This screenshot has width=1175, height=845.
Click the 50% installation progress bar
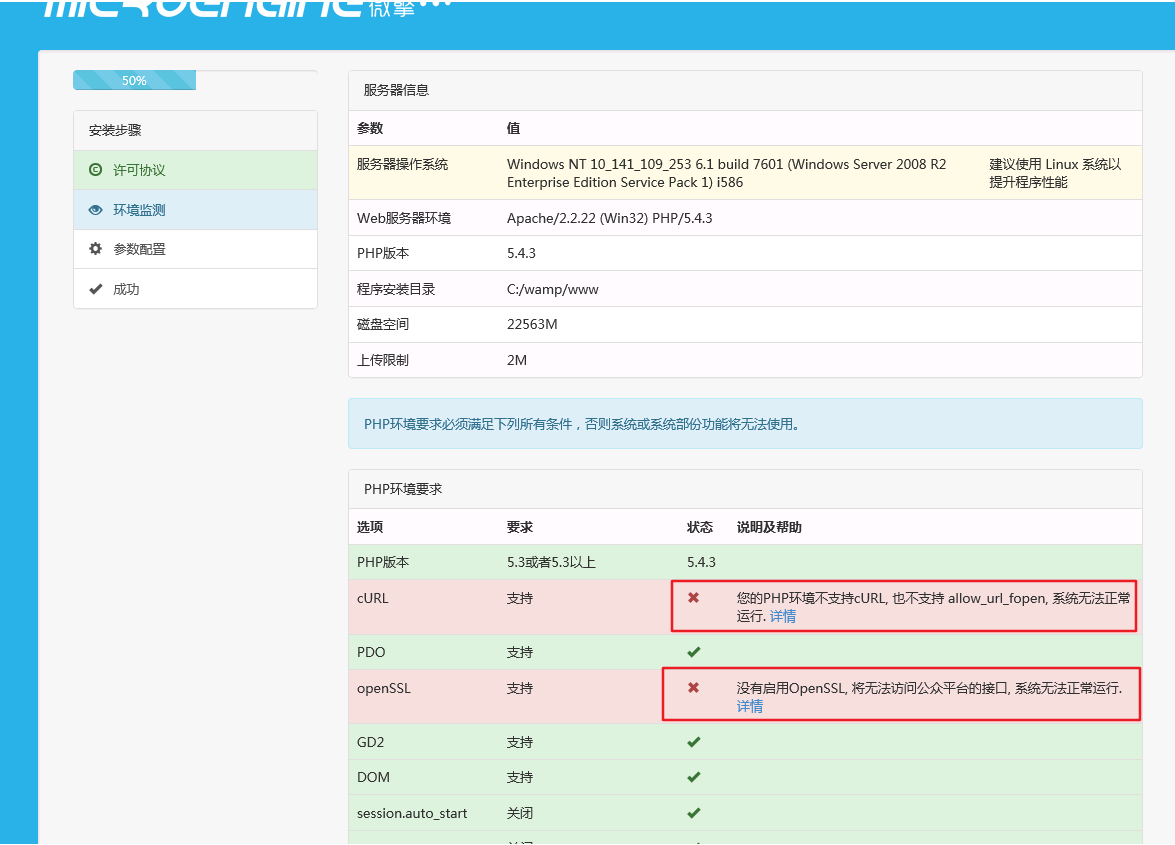pyautogui.click(x=135, y=80)
